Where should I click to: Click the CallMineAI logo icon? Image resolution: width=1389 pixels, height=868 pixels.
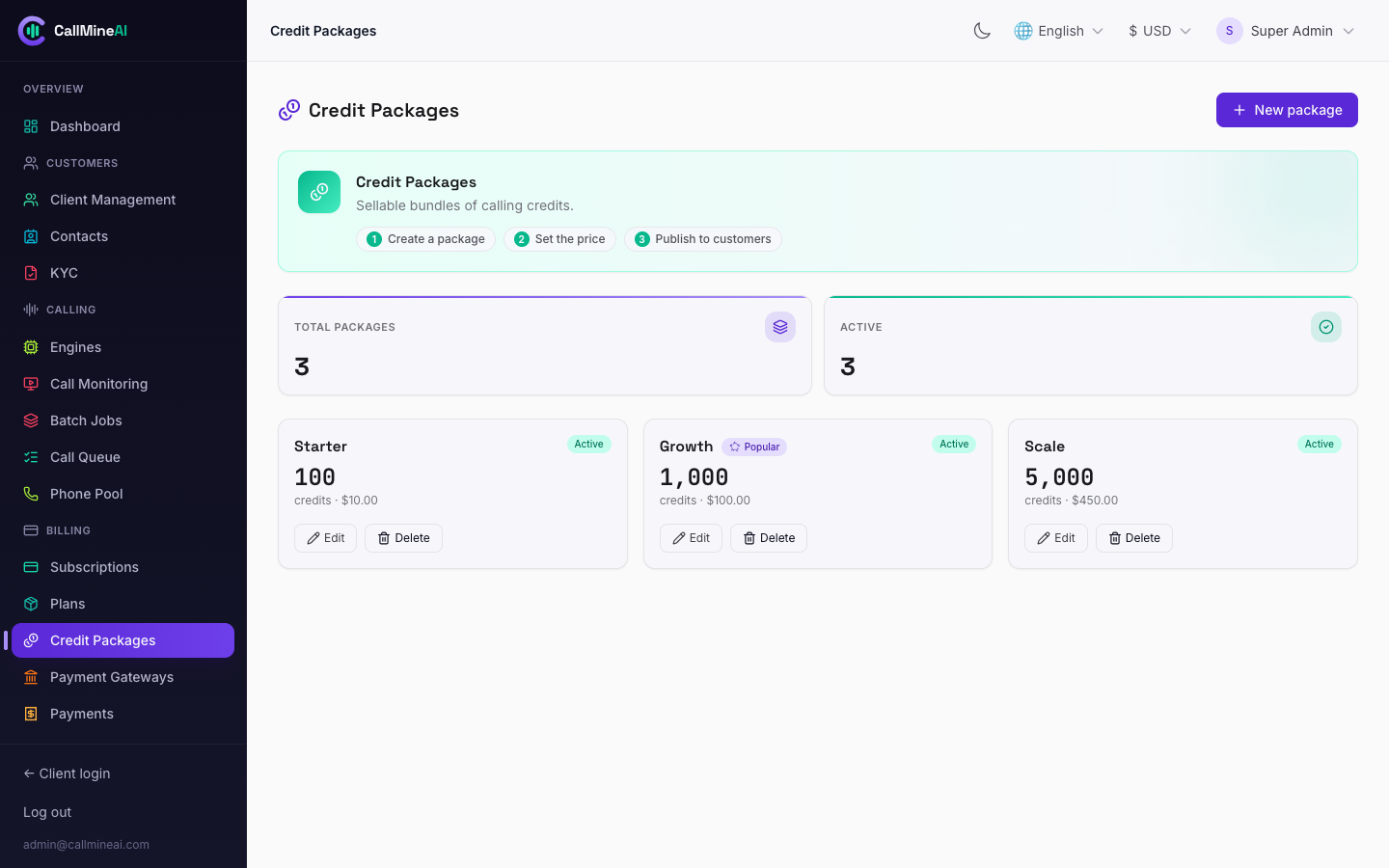[x=32, y=31]
